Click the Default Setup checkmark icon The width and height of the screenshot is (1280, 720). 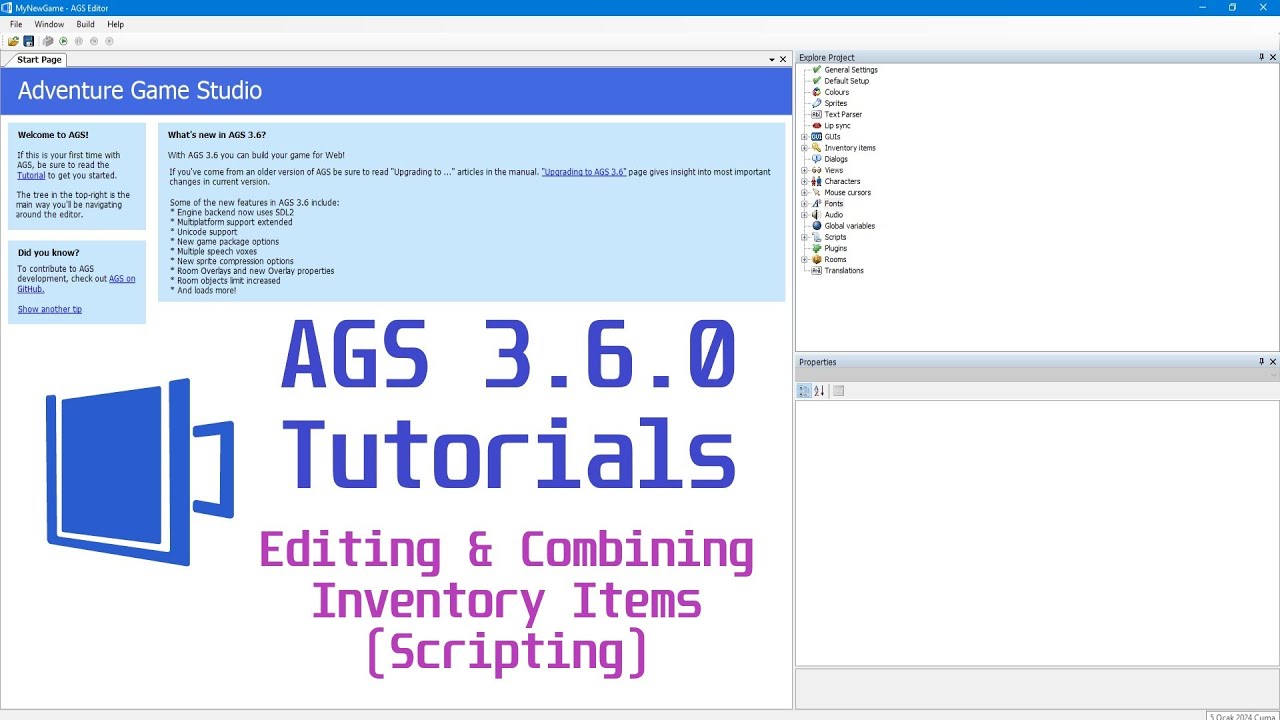[816, 81]
